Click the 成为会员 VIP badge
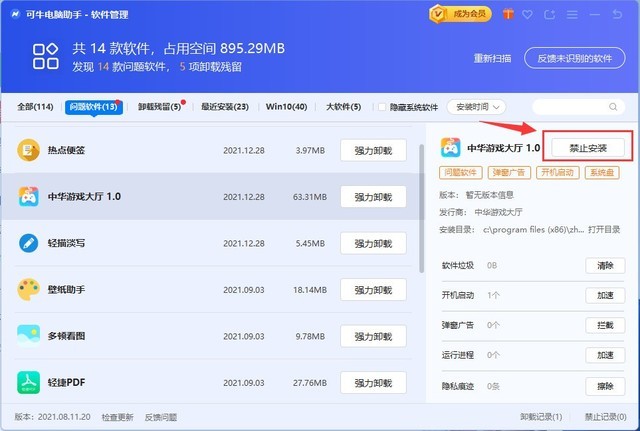The image size is (640, 431). [x=460, y=14]
